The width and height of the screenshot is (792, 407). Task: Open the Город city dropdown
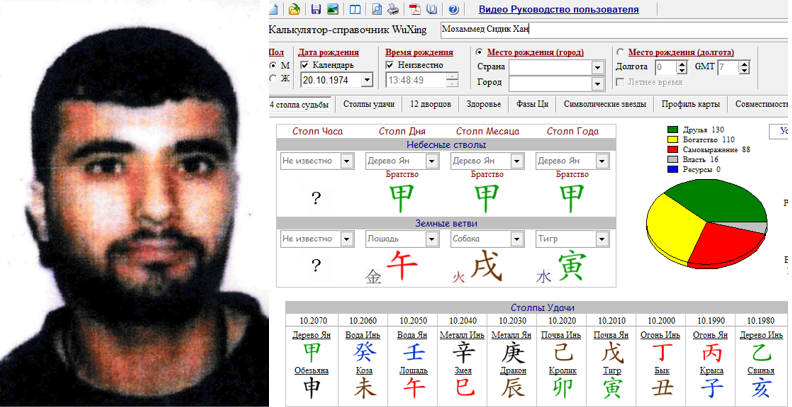coord(598,83)
